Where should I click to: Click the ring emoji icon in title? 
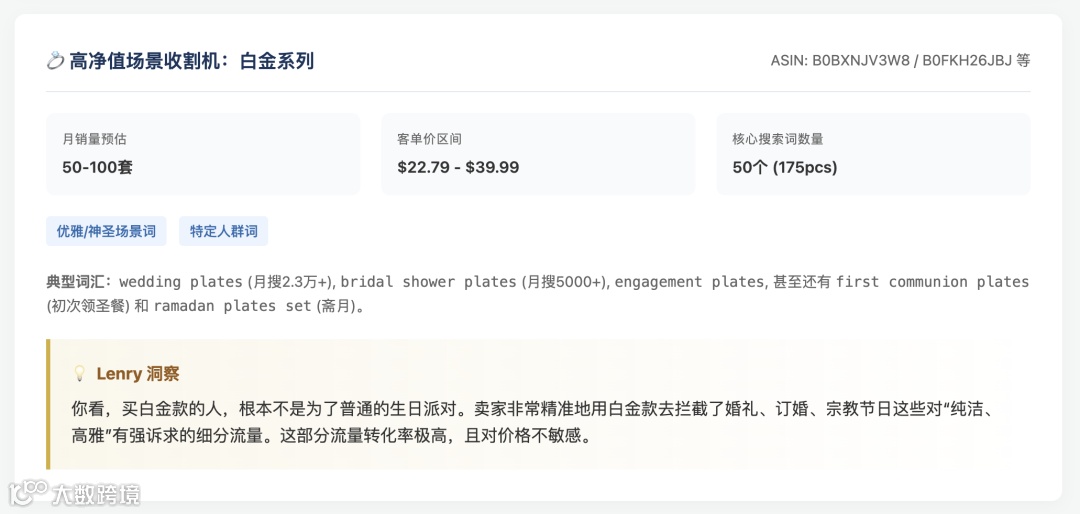coord(55,61)
